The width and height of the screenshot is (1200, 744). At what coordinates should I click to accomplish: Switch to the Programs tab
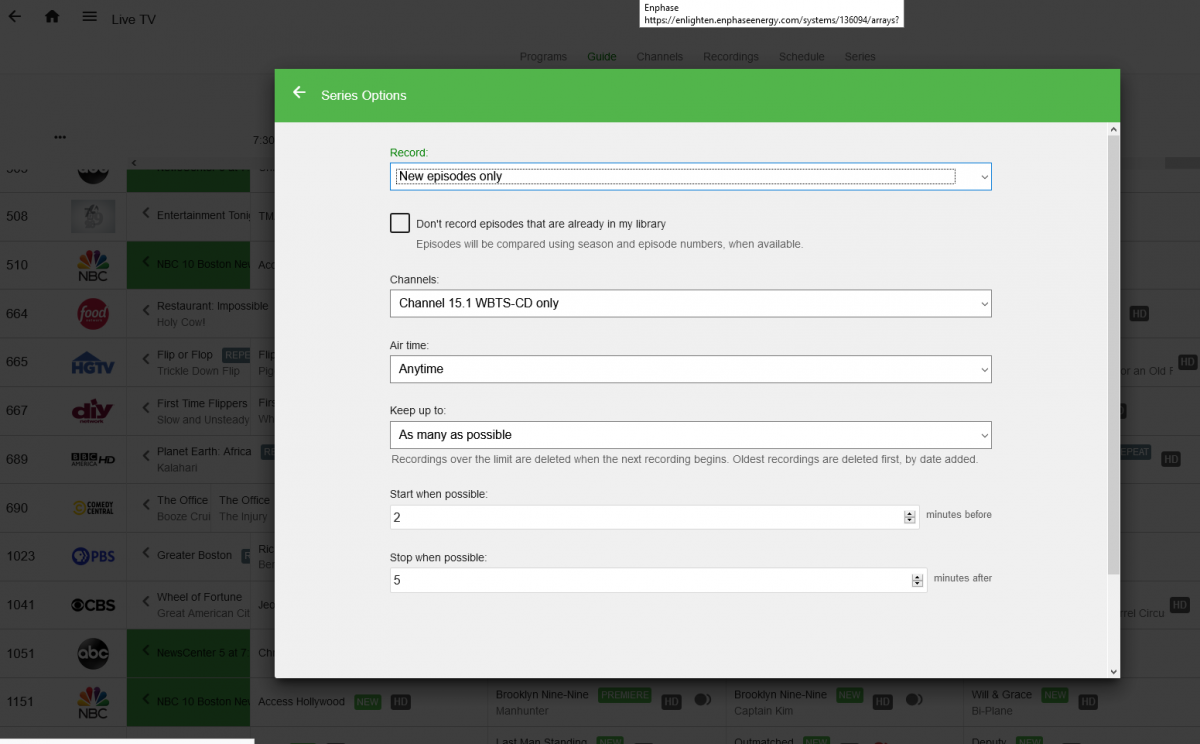pyautogui.click(x=543, y=57)
